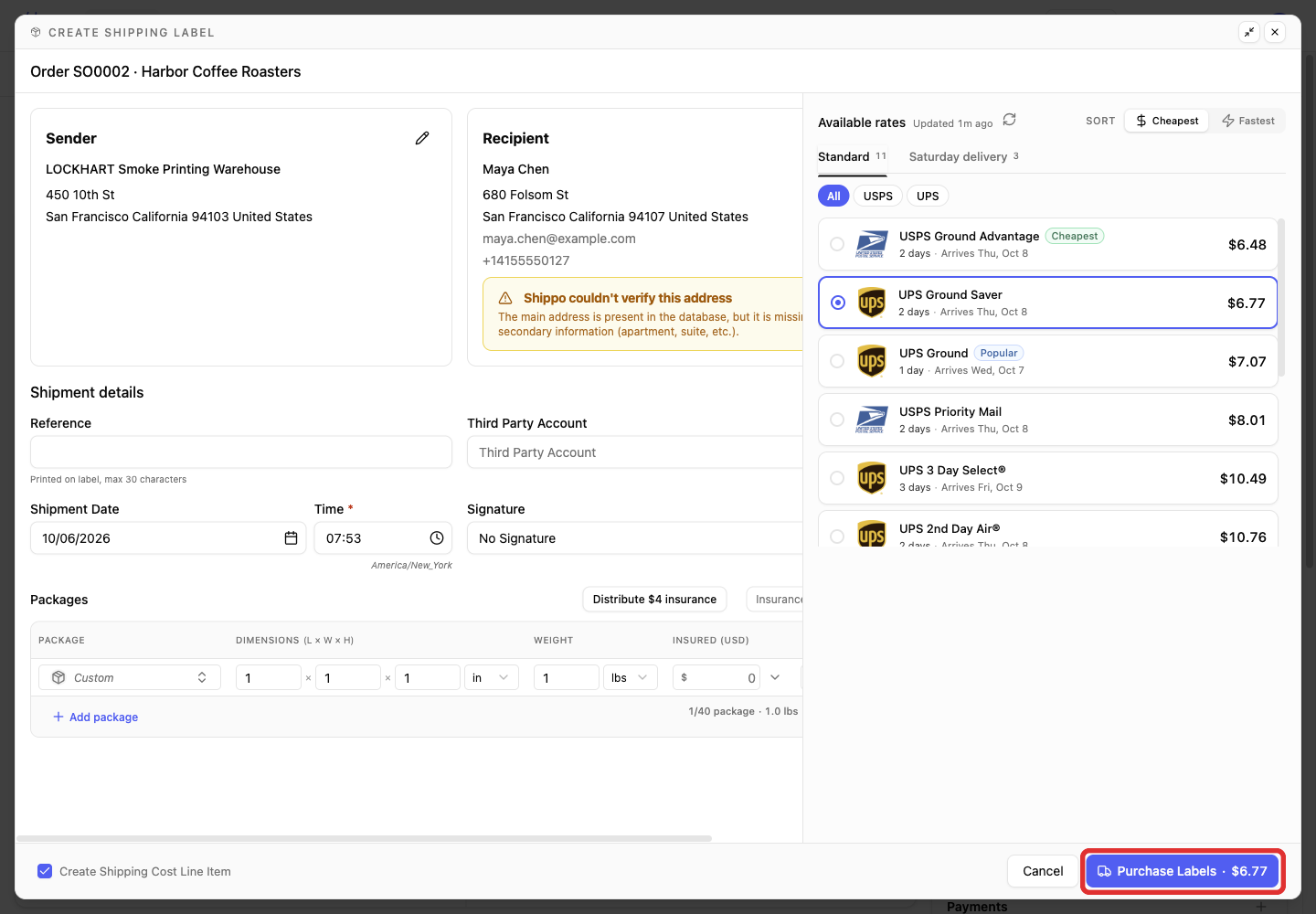Open the shipment date calendar picker
The width and height of the screenshot is (1316, 914).
(x=291, y=538)
